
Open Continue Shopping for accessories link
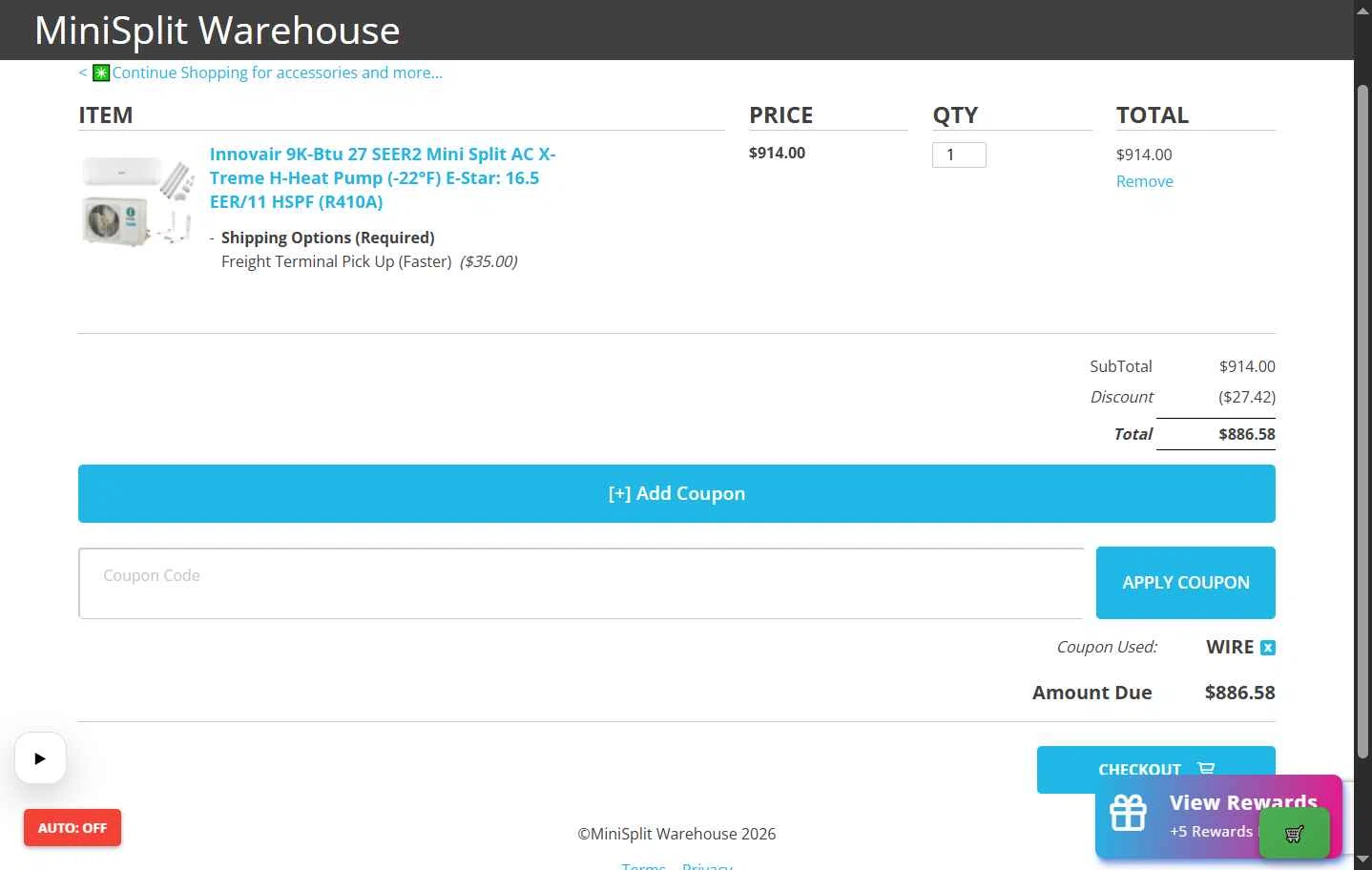pos(277,72)
